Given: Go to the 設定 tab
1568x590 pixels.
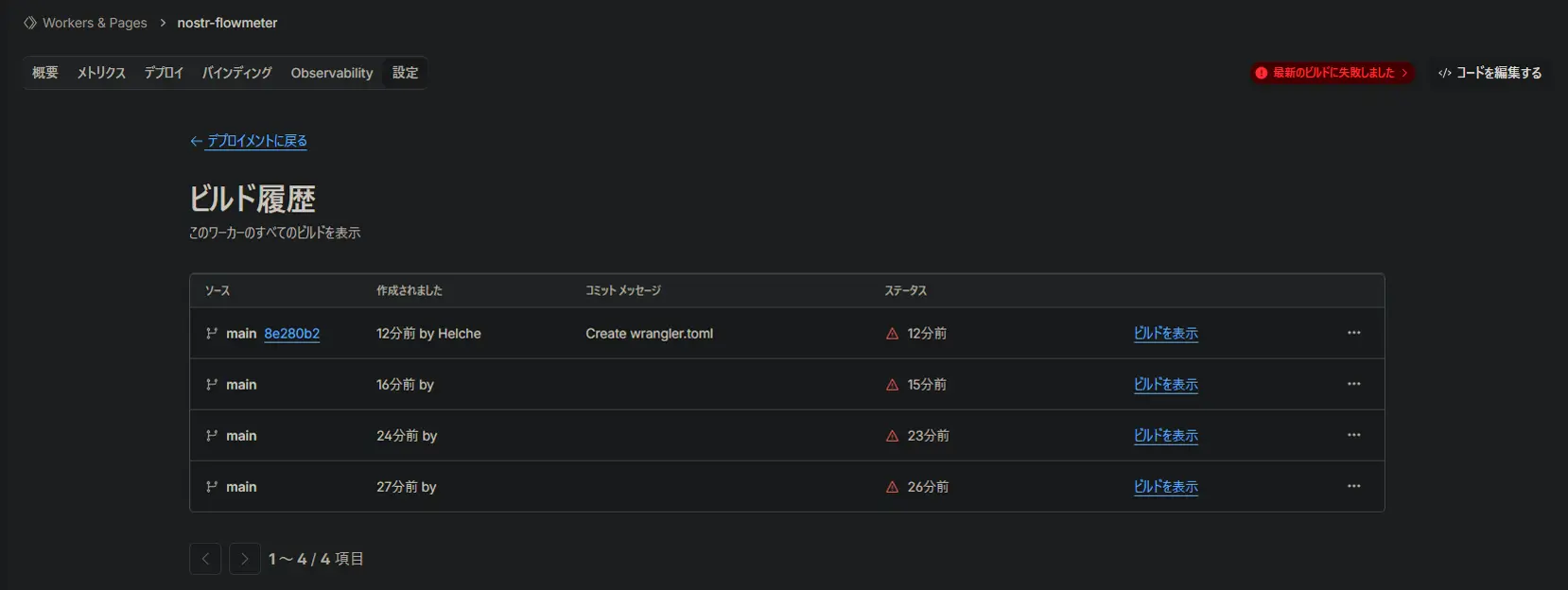Looking at the screenshot, I should tap(405, 73).
